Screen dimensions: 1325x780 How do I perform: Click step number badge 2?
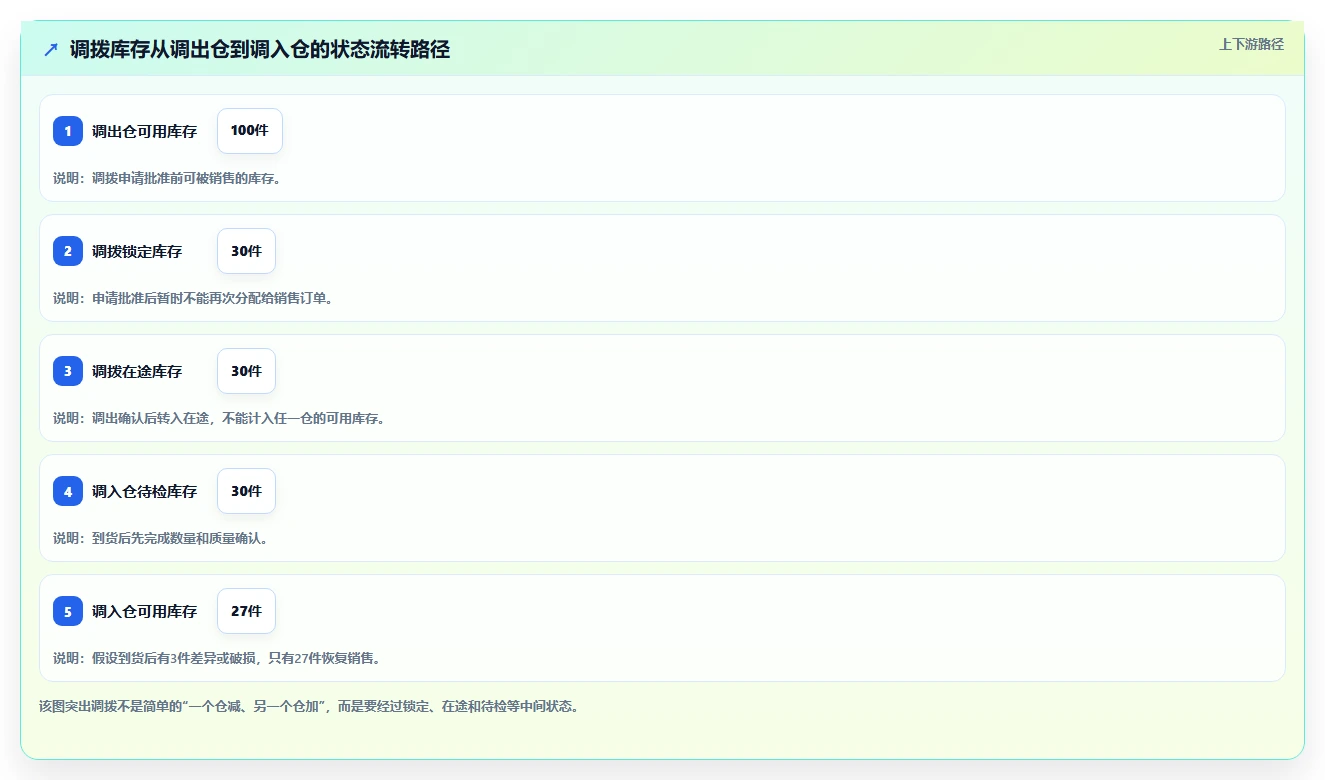[x=68, y=251]
